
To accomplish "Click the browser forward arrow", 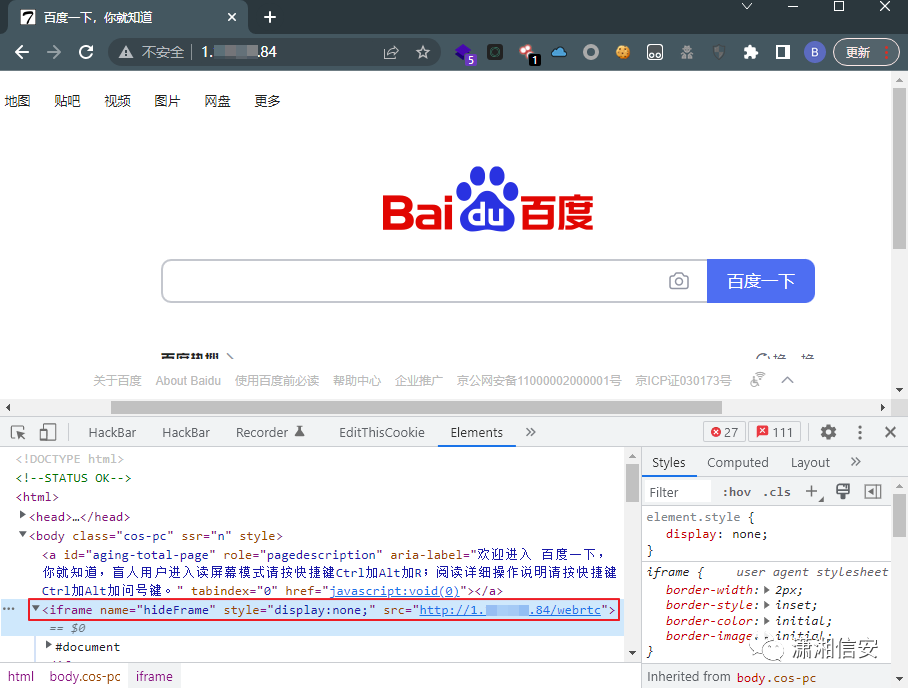I will [54, 52].
